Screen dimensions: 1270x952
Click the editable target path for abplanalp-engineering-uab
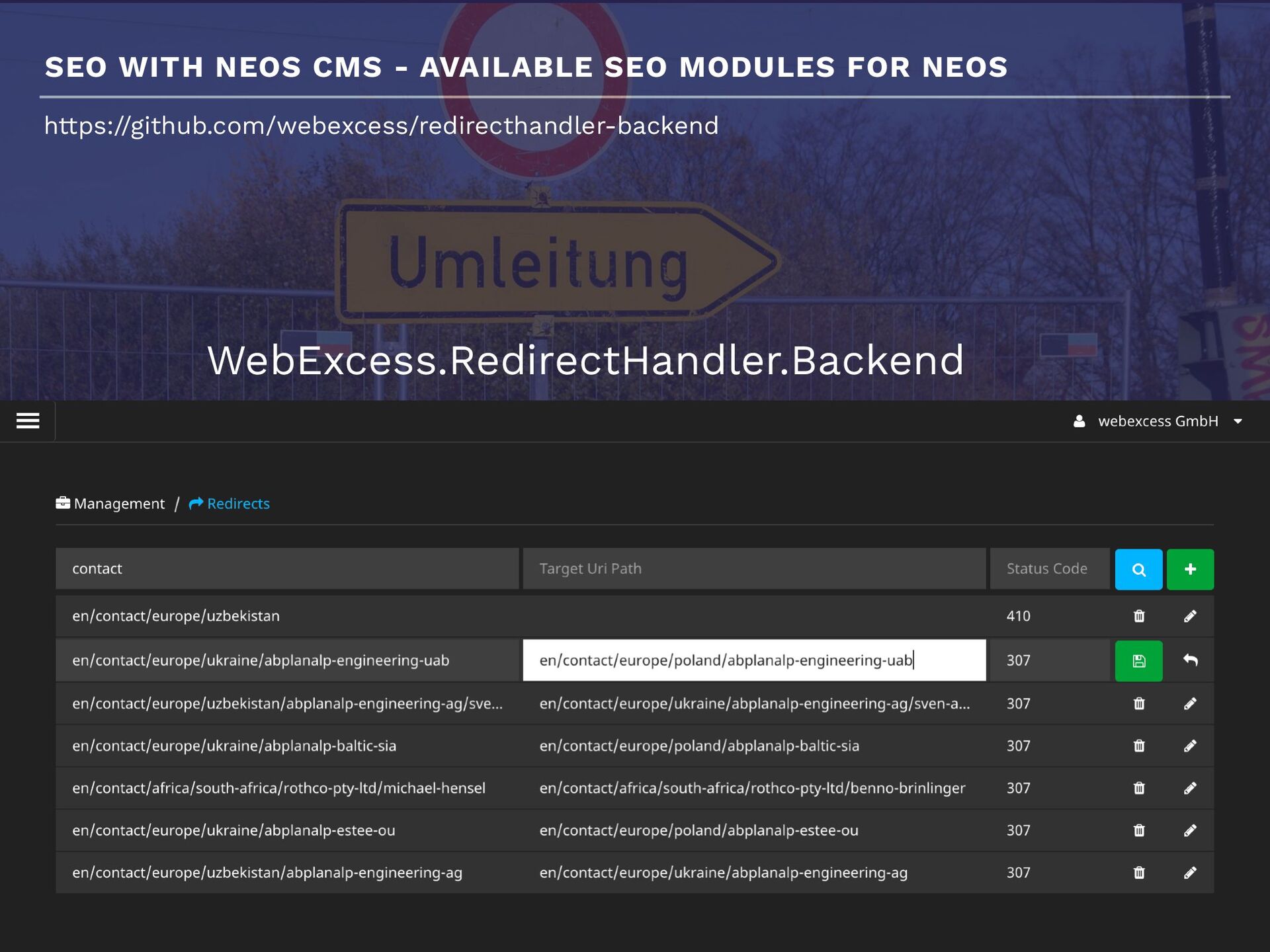click(x=754, y=660)
